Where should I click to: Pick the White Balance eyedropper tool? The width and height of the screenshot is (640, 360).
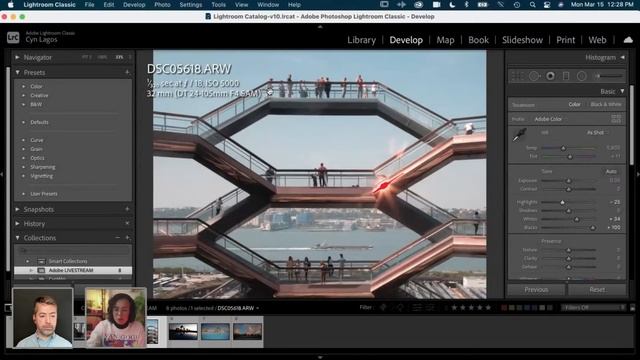[519, 135]
